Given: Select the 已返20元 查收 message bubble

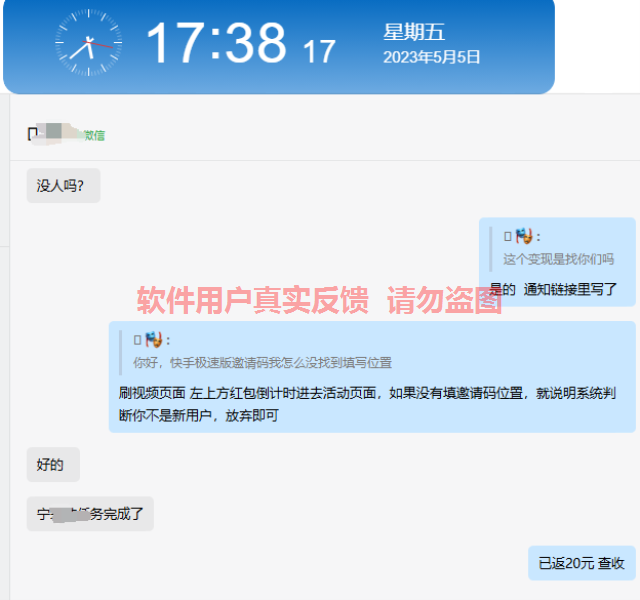Looking at the screenshot, I should click(x=582, y=563).
